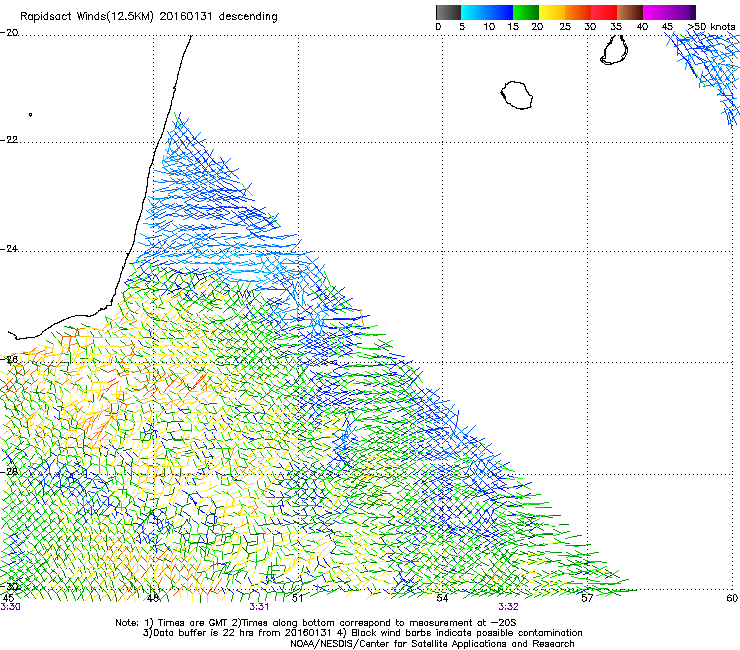Click the '-22' latitude label

coord(9,140)
